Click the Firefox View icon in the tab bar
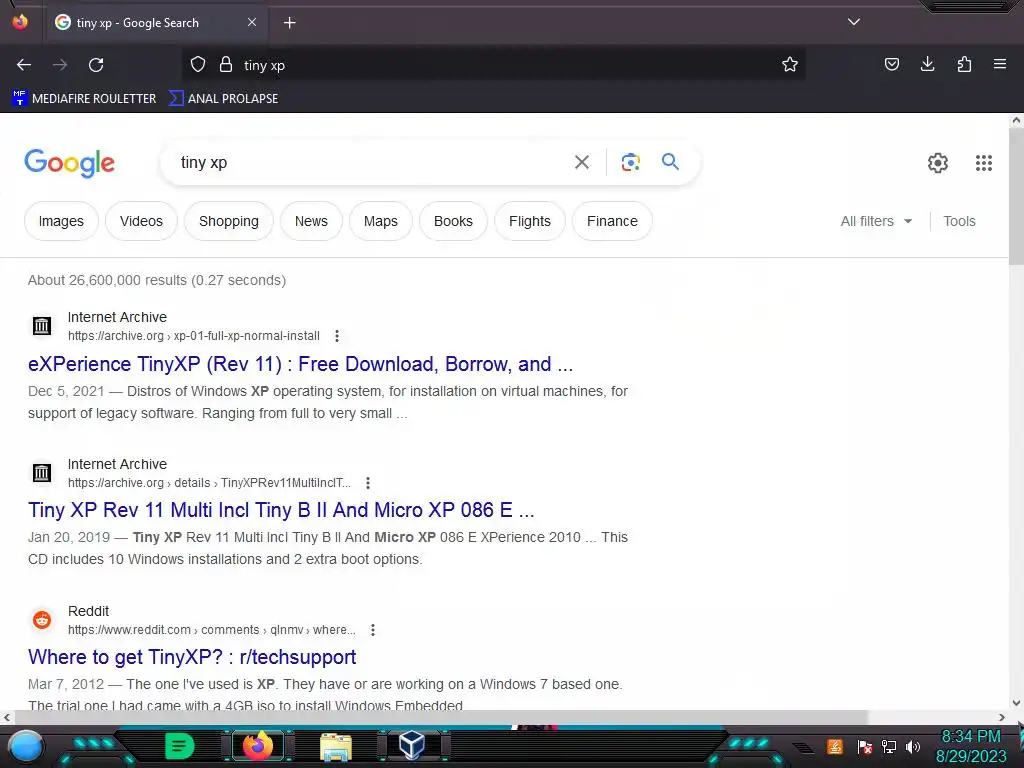This screenshot has width=1024, height=768. tap(20, 22)
